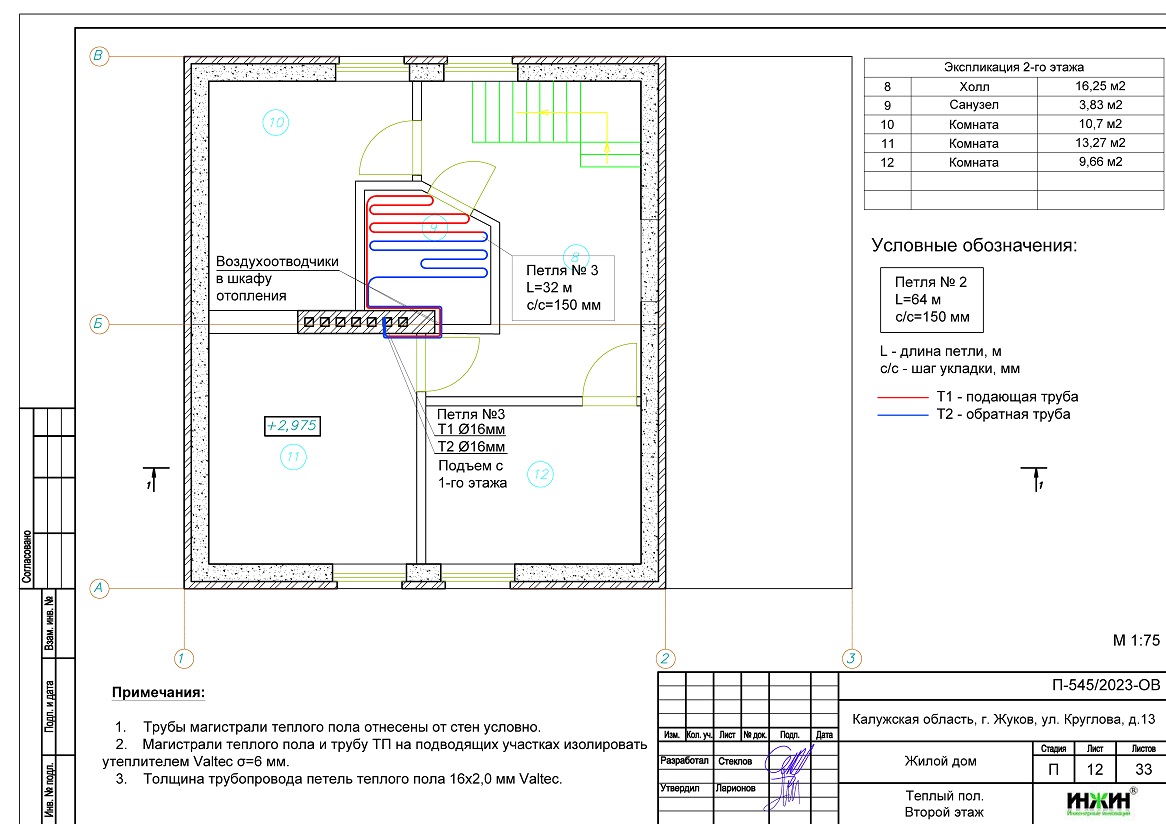Click axis marker Б on left side

click(98, 323)
